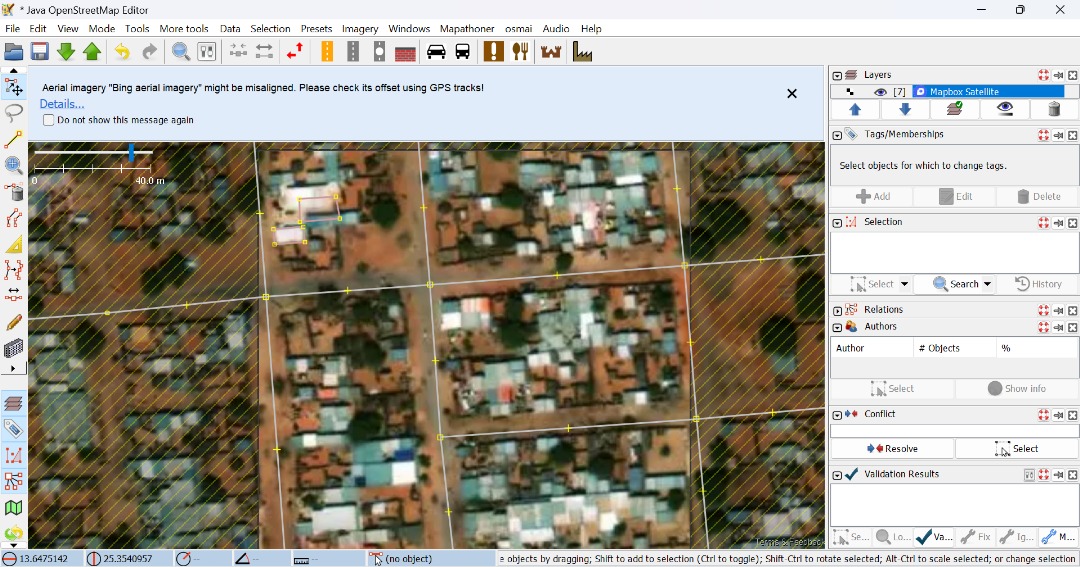This screenshot has height=567, width=1080.
Task: Click the magnifier search icon in toolbar
Action: tap(180, 52)
